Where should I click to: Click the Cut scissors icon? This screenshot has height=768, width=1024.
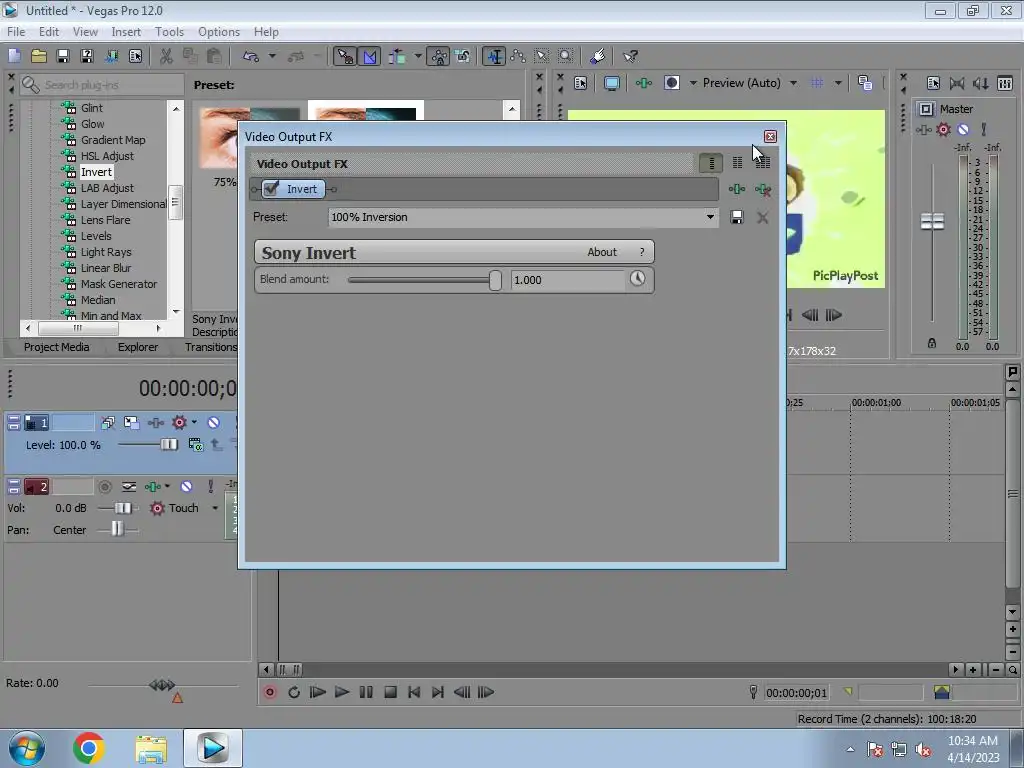click(x=167, y=56)
